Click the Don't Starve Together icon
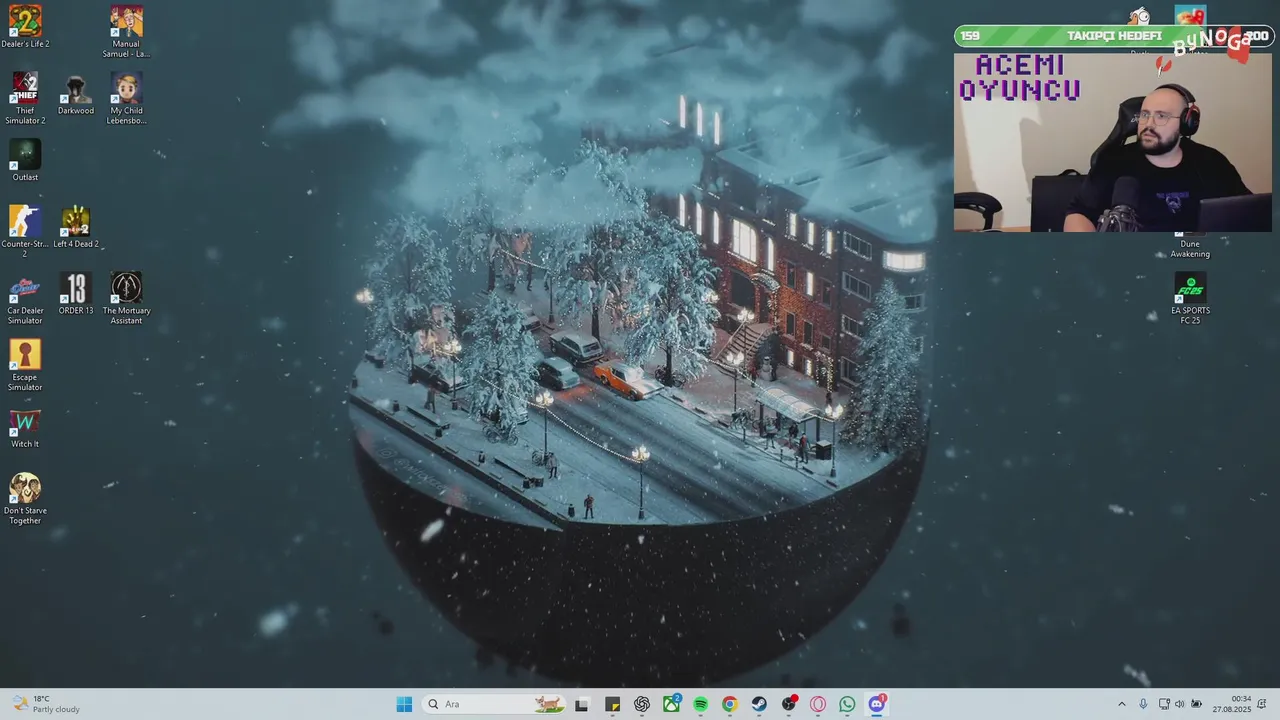 tap(25, 499)
